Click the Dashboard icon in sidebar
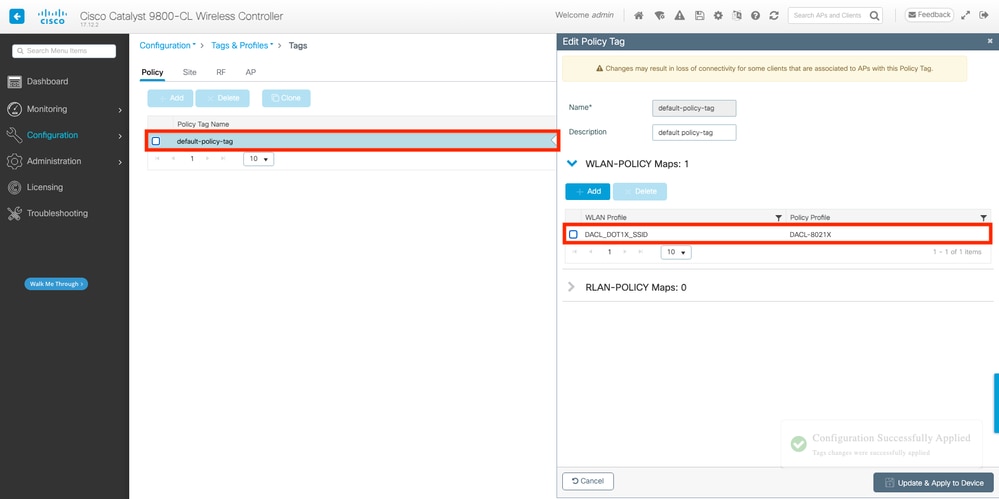999x499 pixels. (14, 82)
